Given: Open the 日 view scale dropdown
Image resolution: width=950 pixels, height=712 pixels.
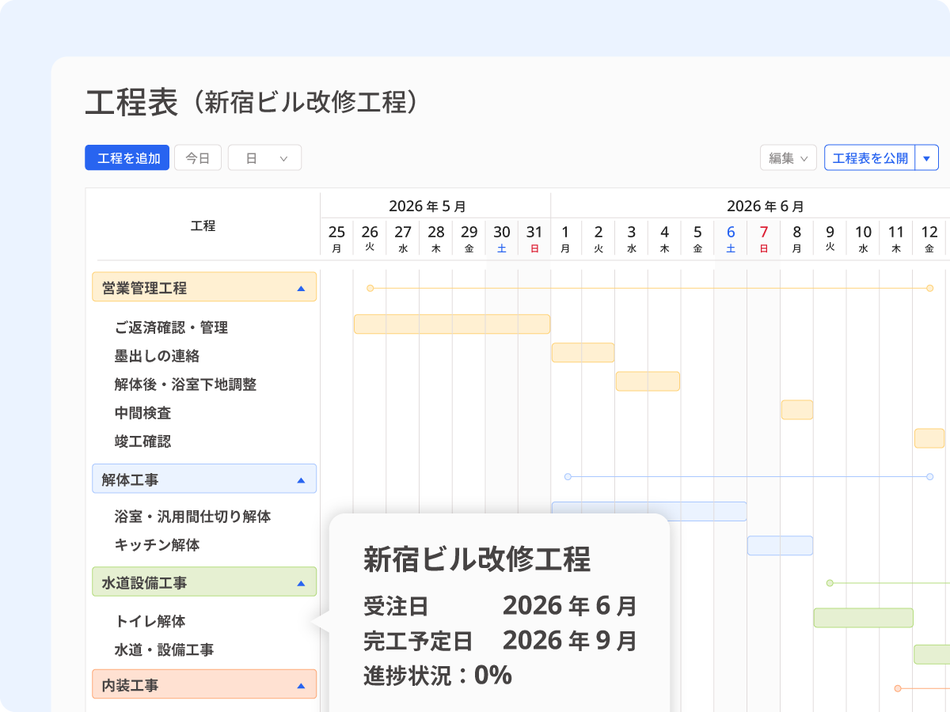Looking at the screenshot, I should [x=265, y=158].
